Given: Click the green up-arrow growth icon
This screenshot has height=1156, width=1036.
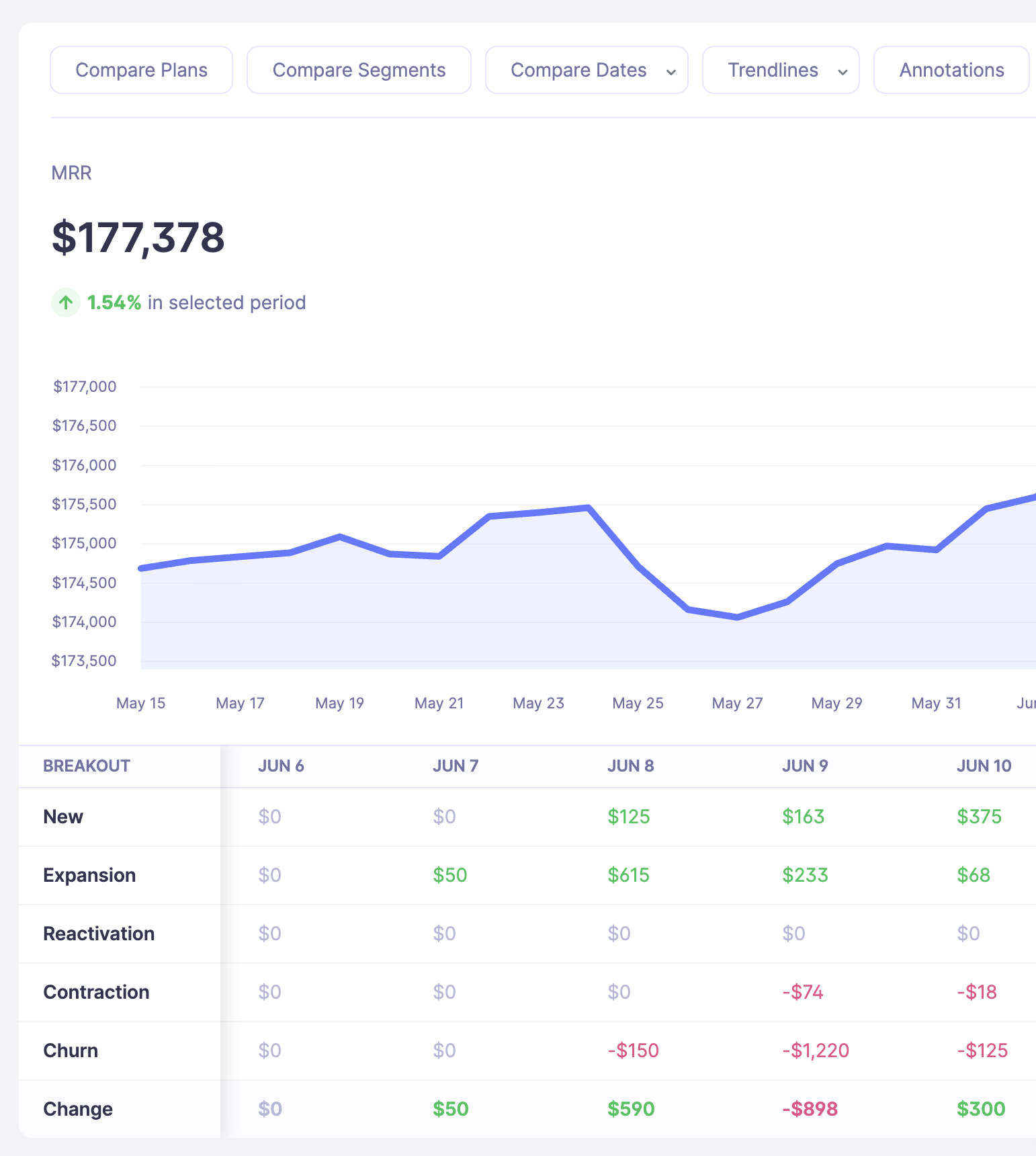Looking at the screenshot, I should [66, 302].
